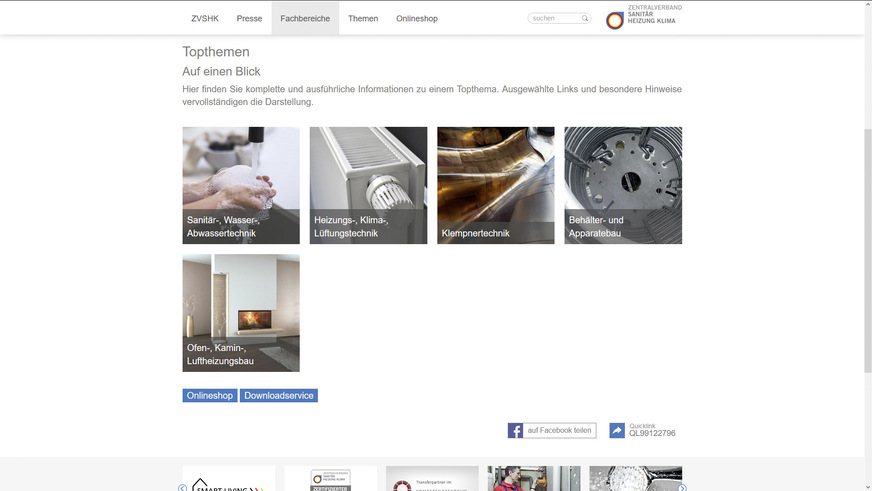
Task: Click the search magnifier icon
Action: pyautogui.click(x=585, y=18)
